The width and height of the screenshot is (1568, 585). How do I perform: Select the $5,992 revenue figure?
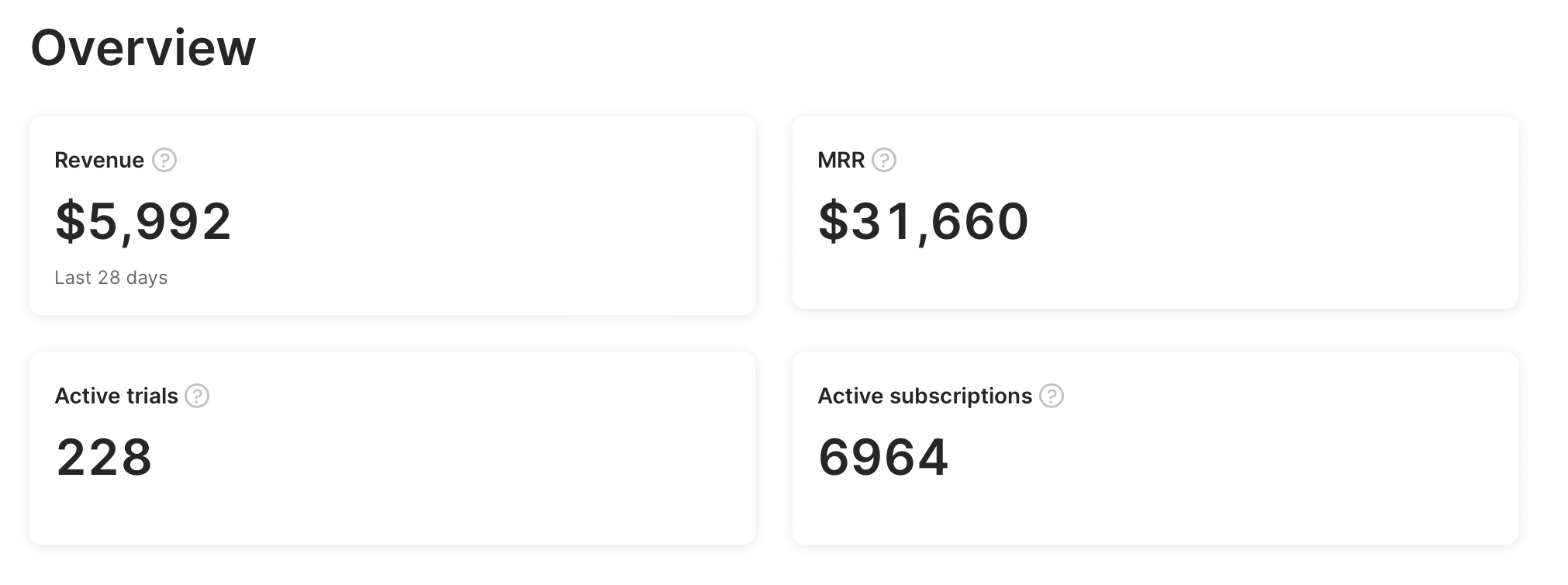click(143, 222)
